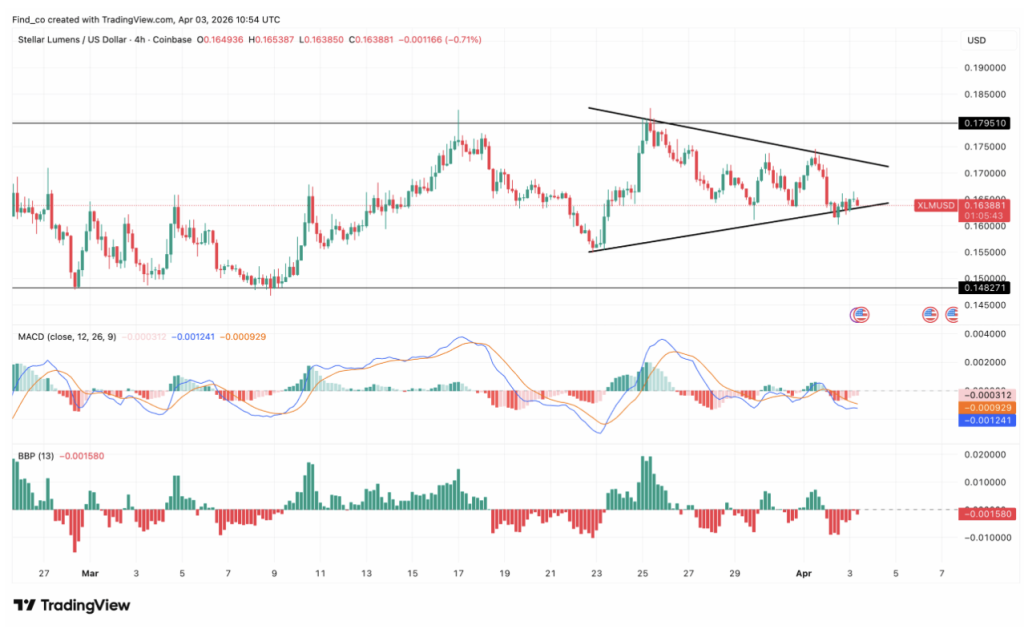Open the USD currency selector
The width and height of the screenshot is (1024, 633).
(976, 40)
